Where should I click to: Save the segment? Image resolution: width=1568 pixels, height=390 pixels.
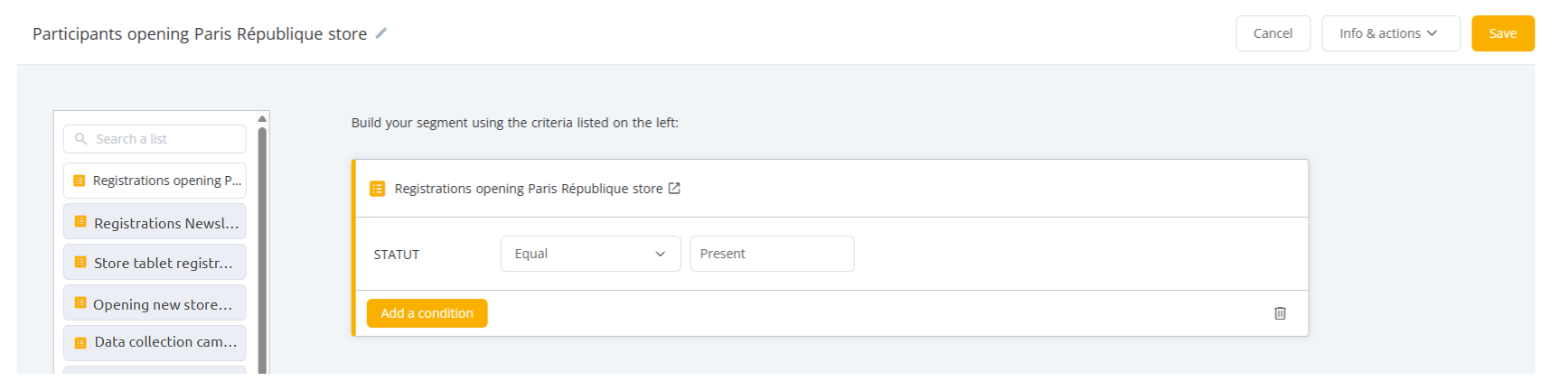(1502, 33)
